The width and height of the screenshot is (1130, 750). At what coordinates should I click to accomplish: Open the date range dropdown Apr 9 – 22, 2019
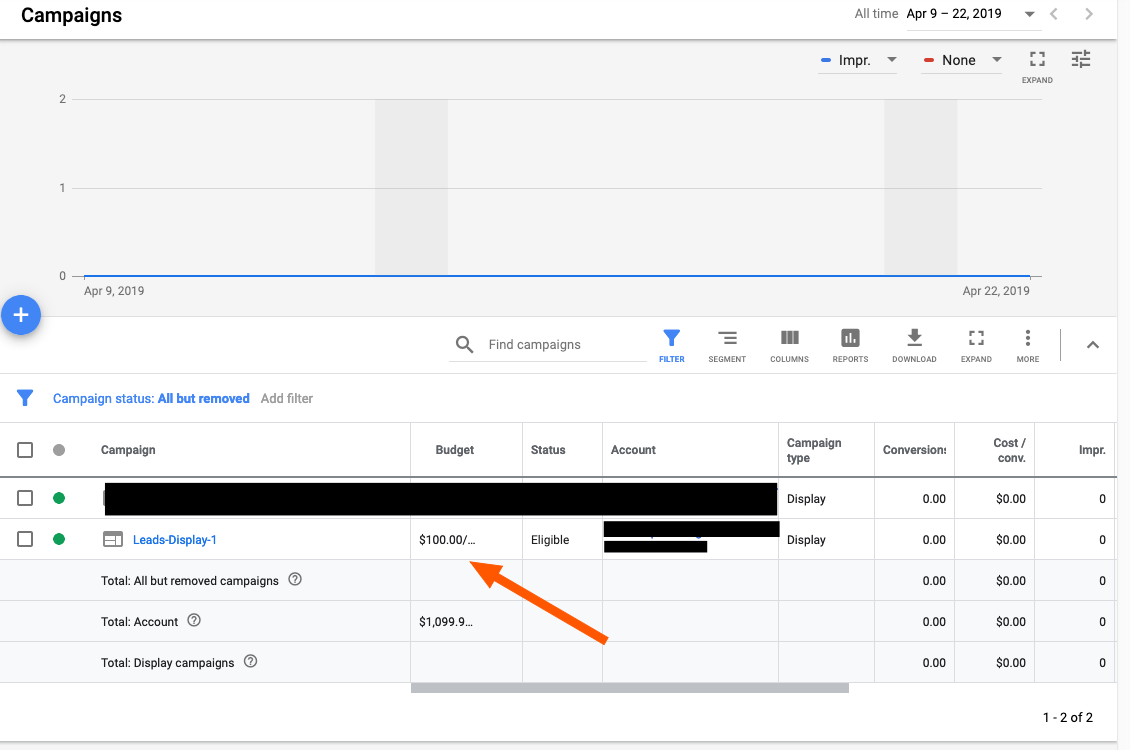(x=971, y=14)
